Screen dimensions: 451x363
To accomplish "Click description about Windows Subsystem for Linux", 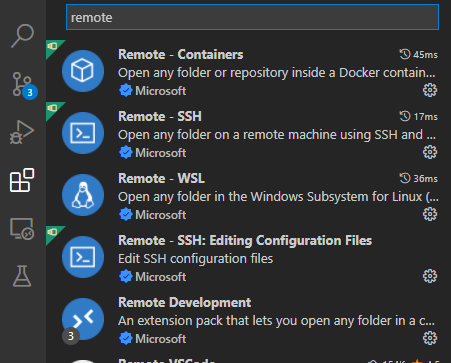I will tap(278, 197).
